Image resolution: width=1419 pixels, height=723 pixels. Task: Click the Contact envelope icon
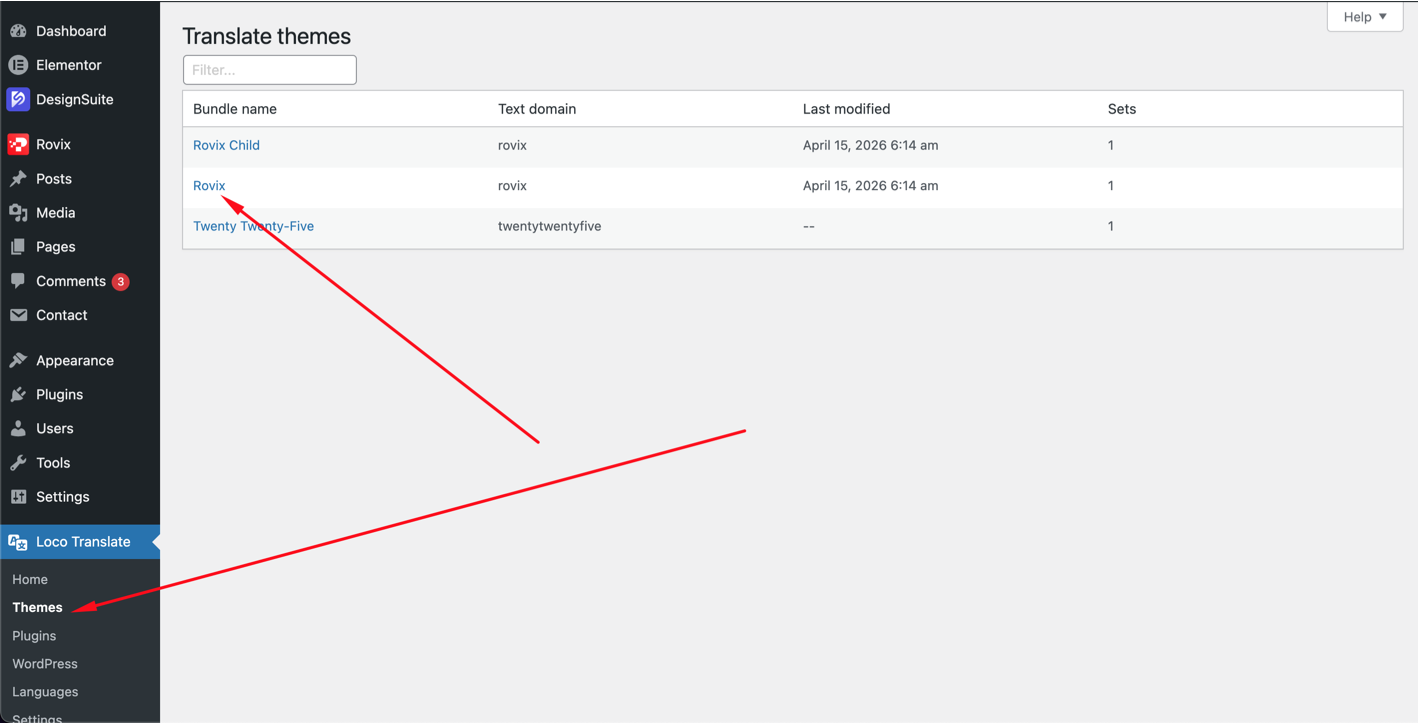click(x=18, y=315)
